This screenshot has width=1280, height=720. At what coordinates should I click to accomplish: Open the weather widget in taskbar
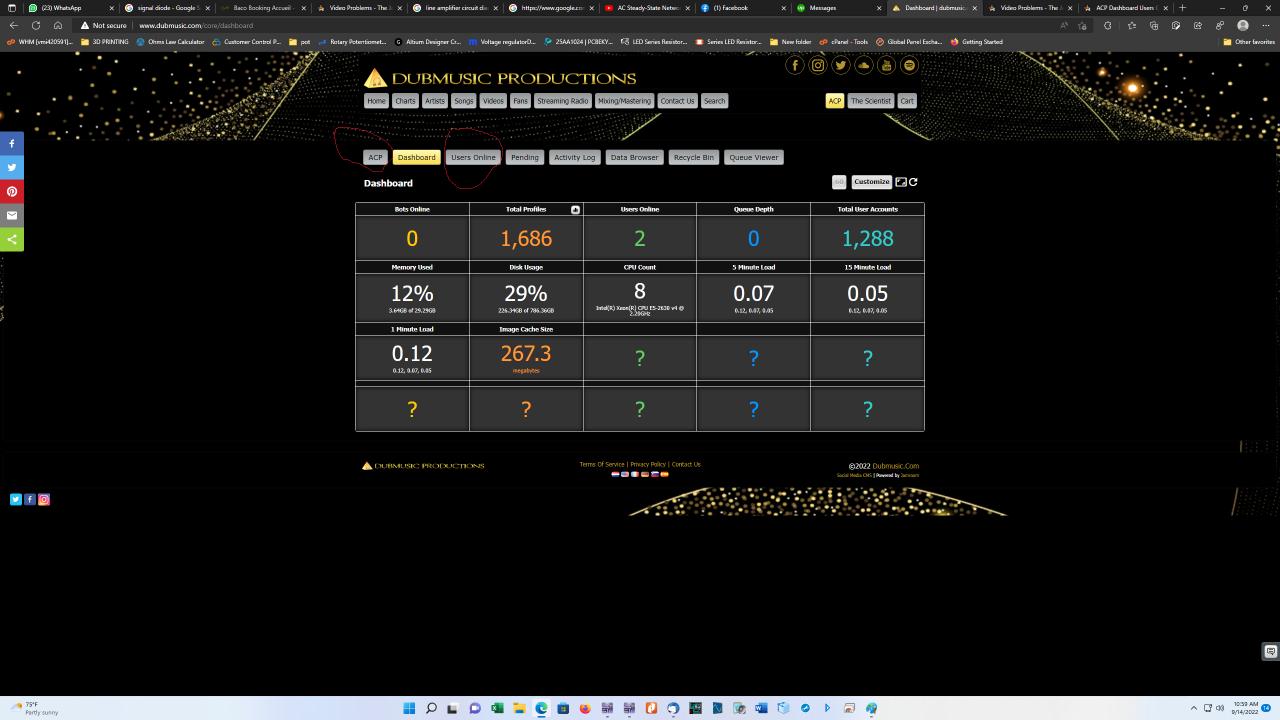(x=35, y=708)
